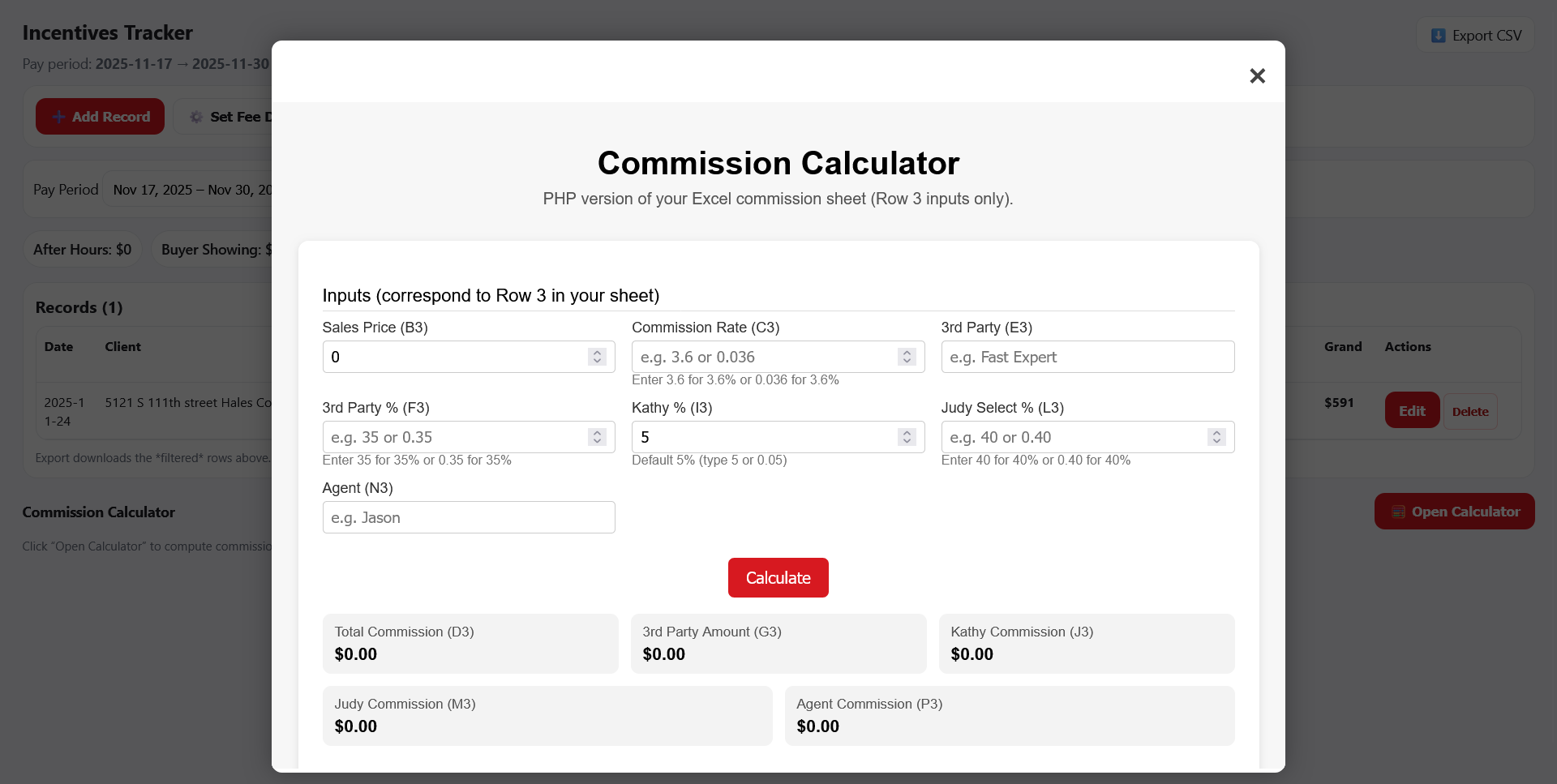Click the Set Fee gear icon
This screenshot has width=1557, height=784.
[196, 117]
